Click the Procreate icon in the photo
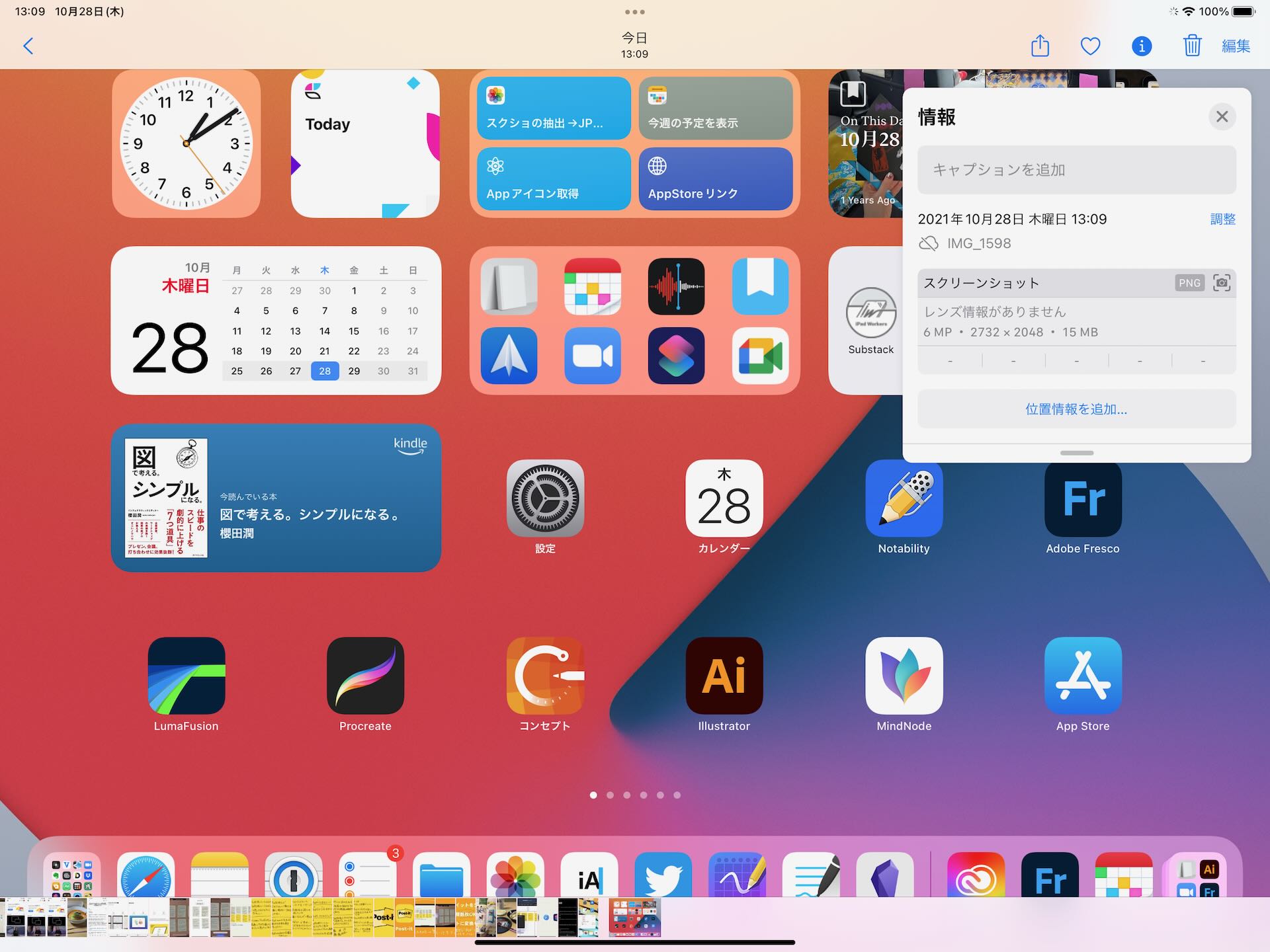Viewport: 1270px width, 952px height. pyautogui.click(x=365, y=676)
